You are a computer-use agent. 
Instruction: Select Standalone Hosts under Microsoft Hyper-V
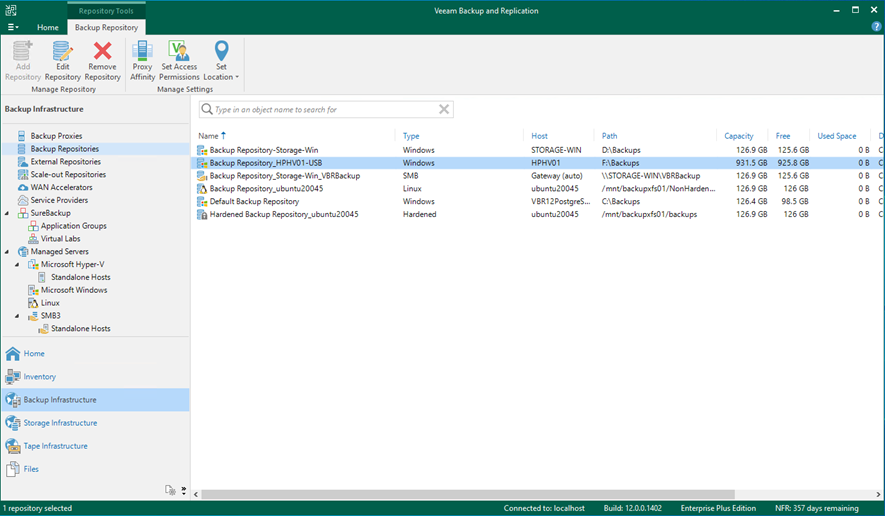pyautogui.click(x=81, y=277)
